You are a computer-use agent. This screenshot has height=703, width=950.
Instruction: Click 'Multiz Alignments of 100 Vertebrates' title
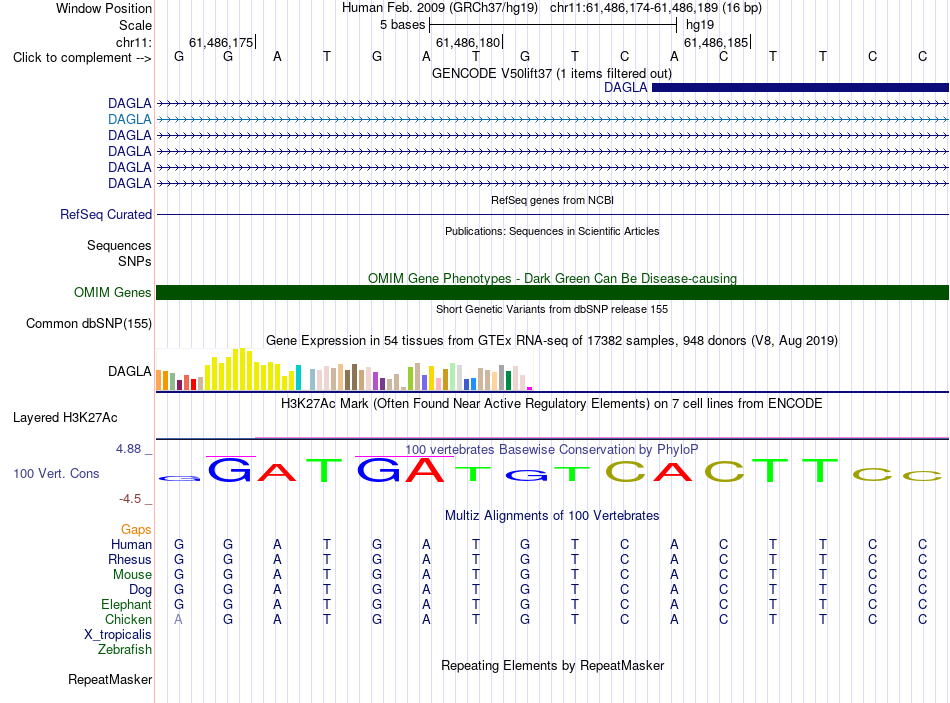coord(552,516)
